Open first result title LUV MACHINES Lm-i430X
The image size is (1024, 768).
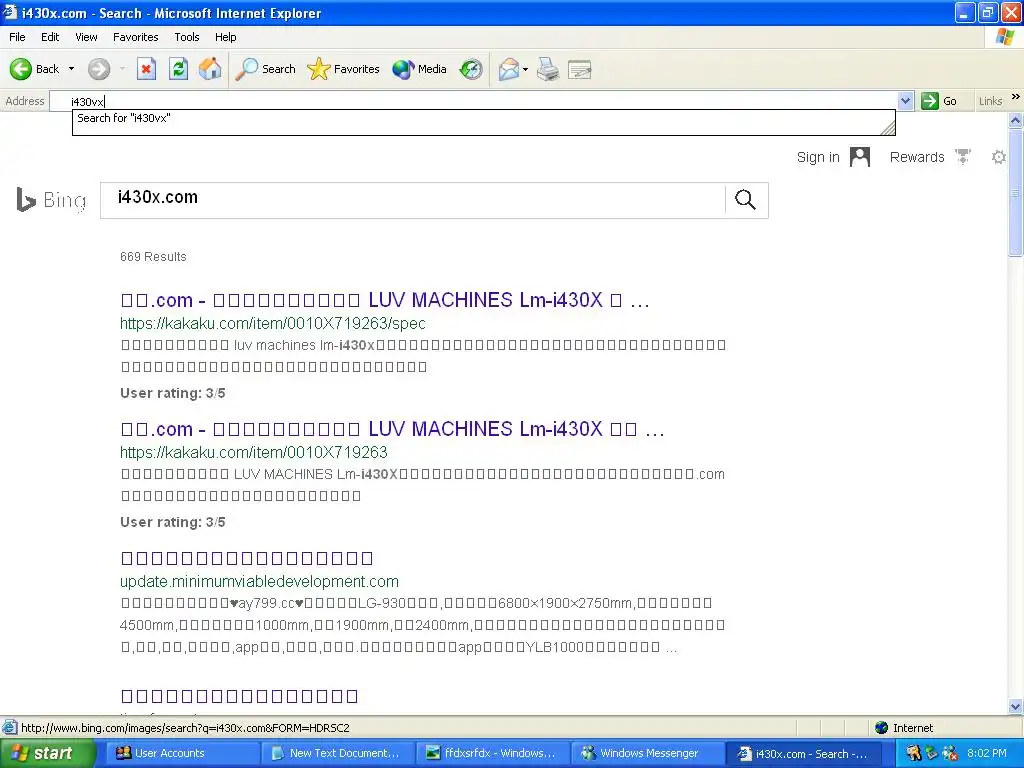point(385,300)
